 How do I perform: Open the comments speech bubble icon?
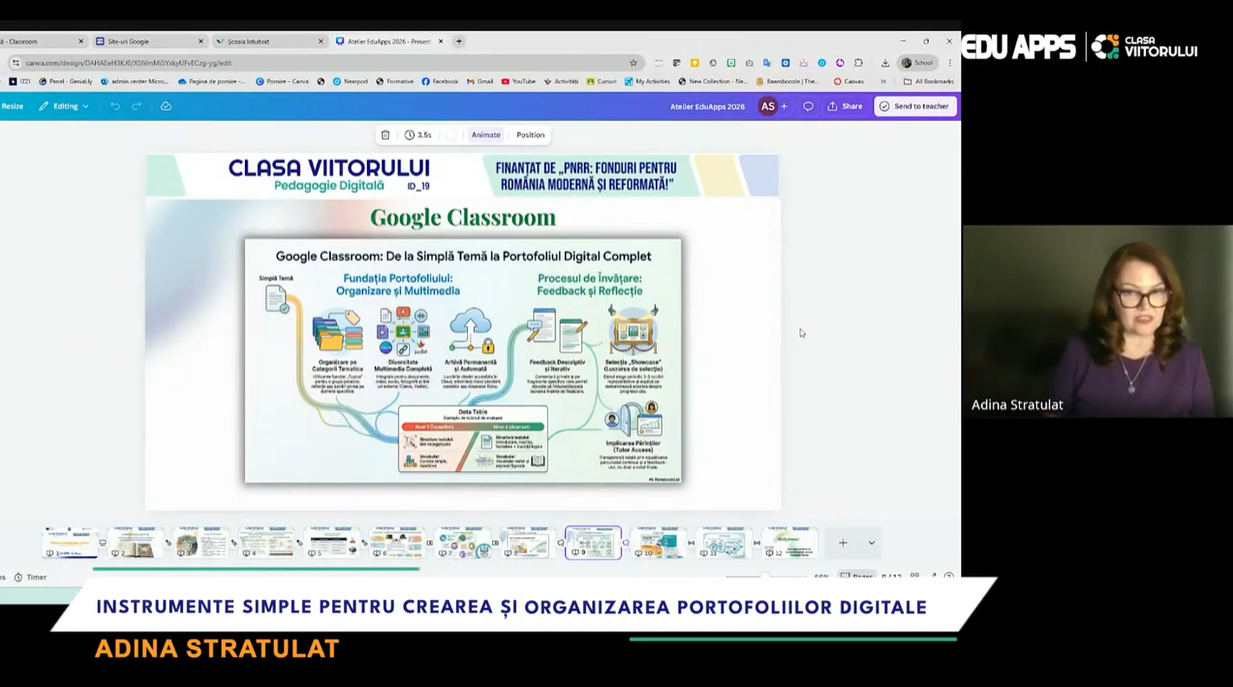pyautogui.click(x=808, y=106)
